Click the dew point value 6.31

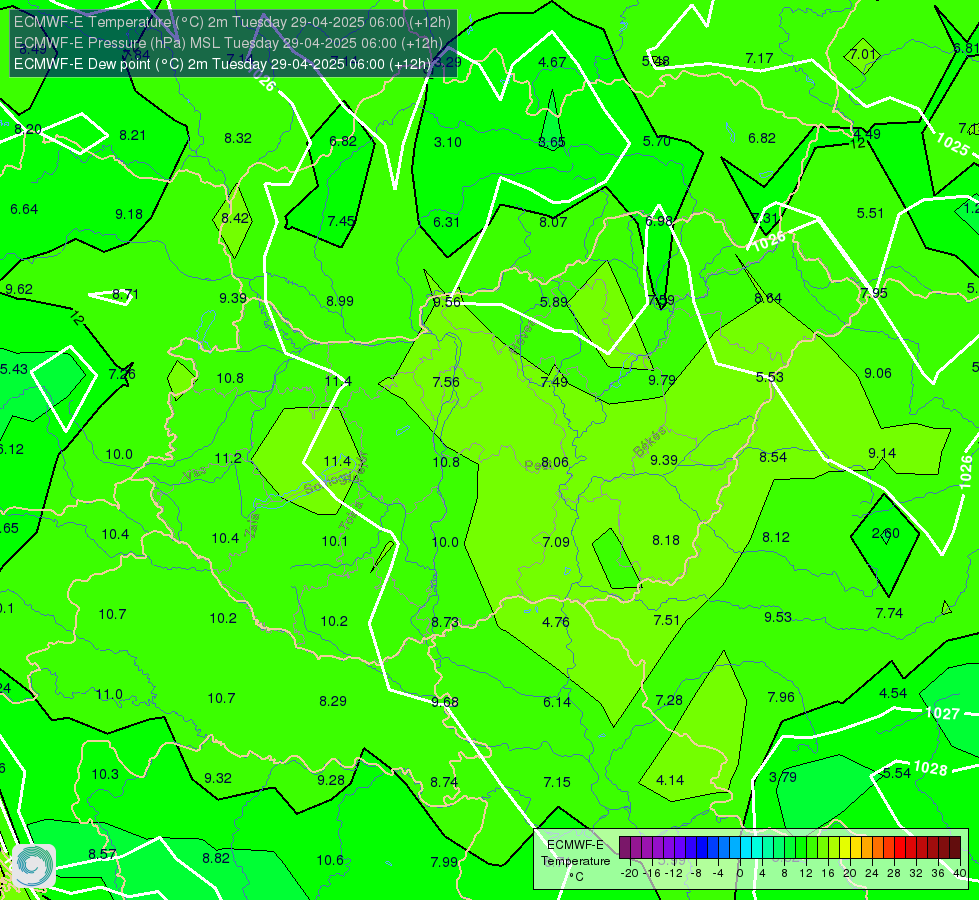click(x=446, y=222)
